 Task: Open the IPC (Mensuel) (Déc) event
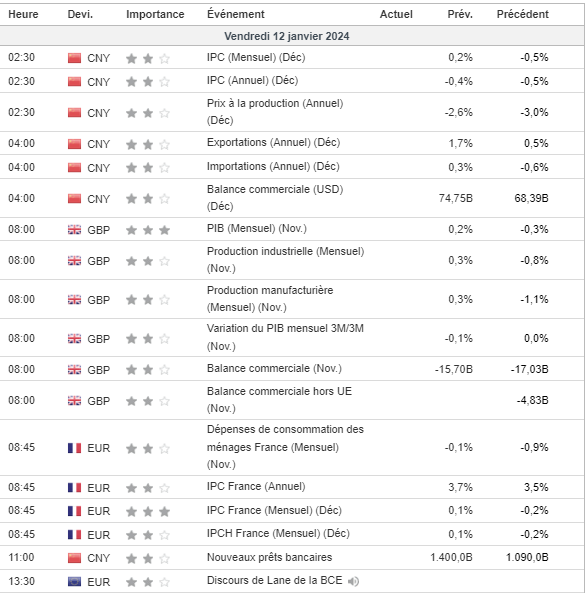coord(256,57)
